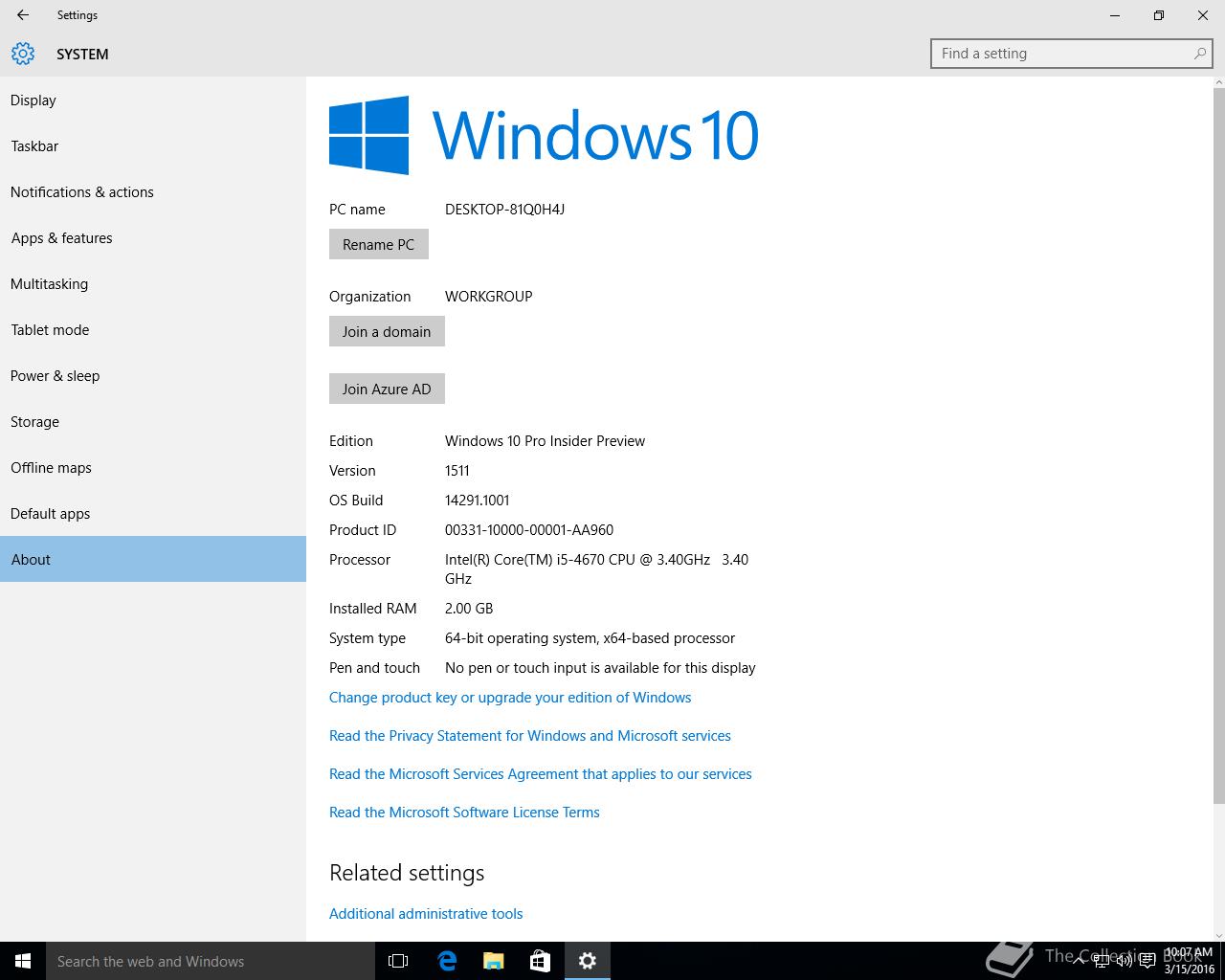This screenshot has width=1225, height=980.
Task: Launch Microsoft Edge from taskbar
Action: [446, 961]
